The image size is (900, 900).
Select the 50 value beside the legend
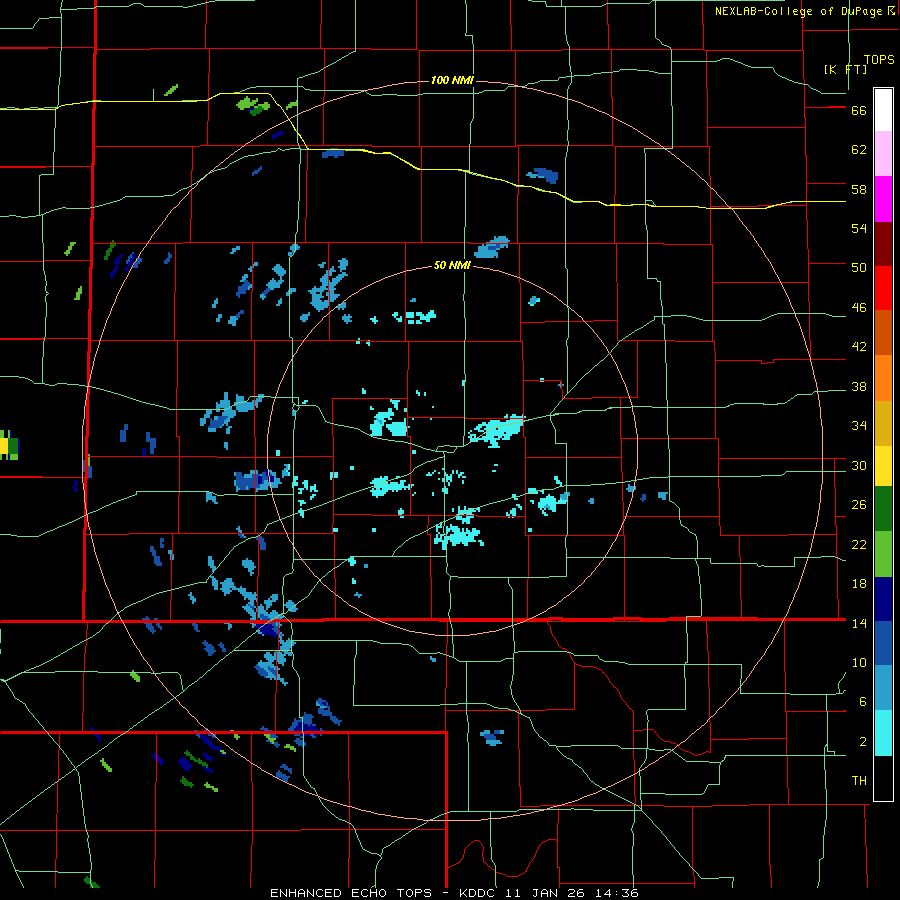tap(859, 268)
